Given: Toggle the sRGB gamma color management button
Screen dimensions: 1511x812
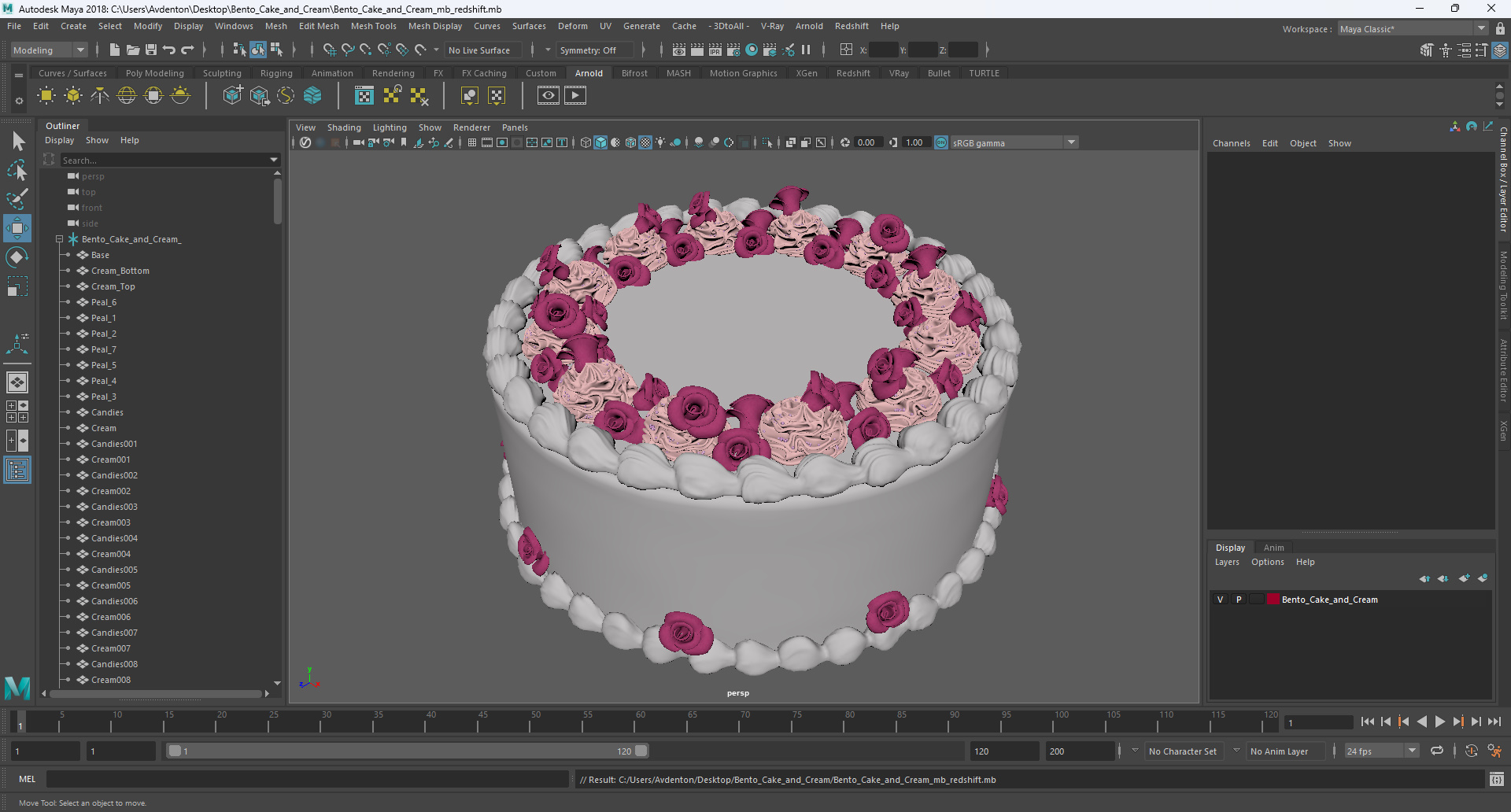Looking at the screenshot, I should pyautogui.click(x=941, y=142).
